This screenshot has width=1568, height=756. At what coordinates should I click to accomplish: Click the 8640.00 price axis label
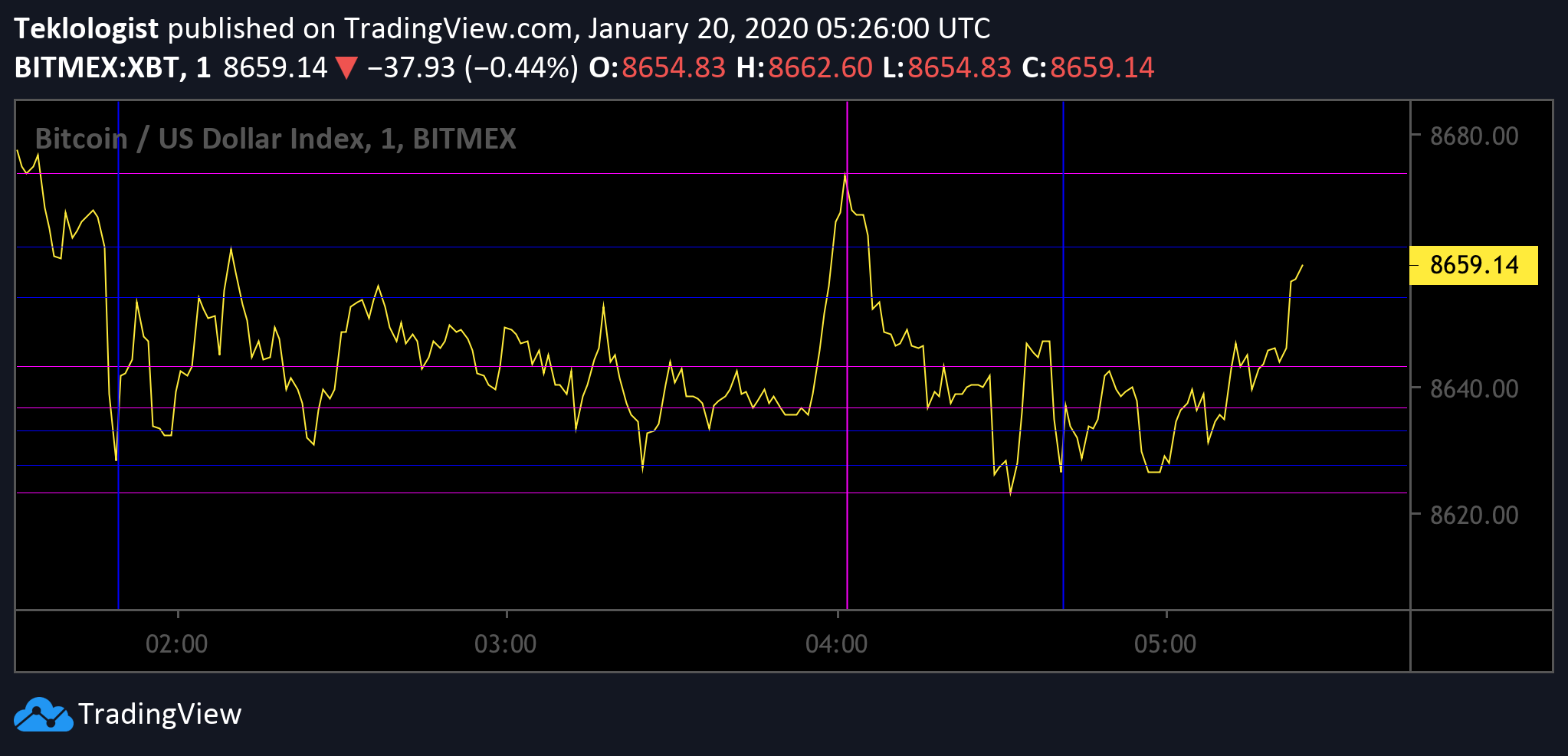[x=1475, y=389]
